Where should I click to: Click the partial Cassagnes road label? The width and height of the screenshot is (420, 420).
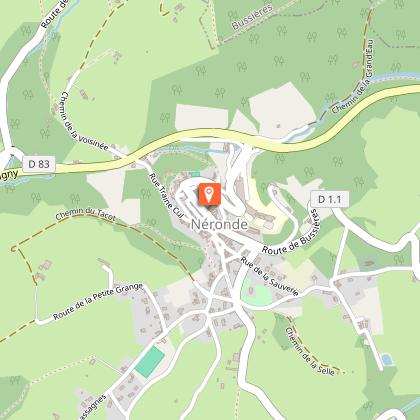(92, 407)
